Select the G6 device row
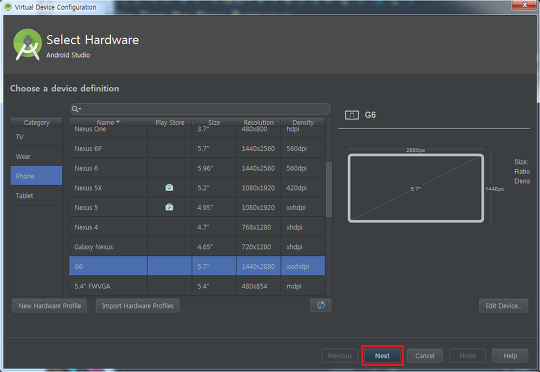Screen dimensions: 540x372 point(197,266)
